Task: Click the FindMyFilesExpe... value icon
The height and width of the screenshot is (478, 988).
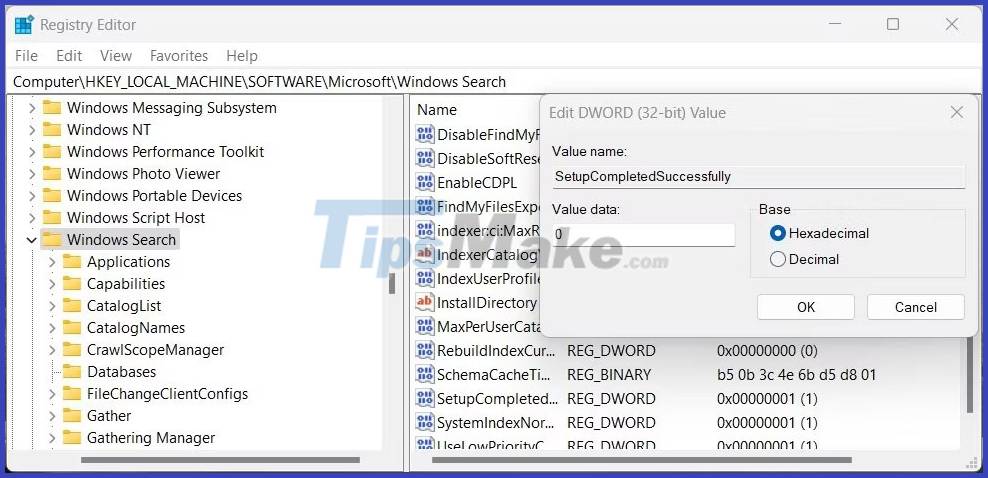Action: pyautogui.click(x=425, y=207)
